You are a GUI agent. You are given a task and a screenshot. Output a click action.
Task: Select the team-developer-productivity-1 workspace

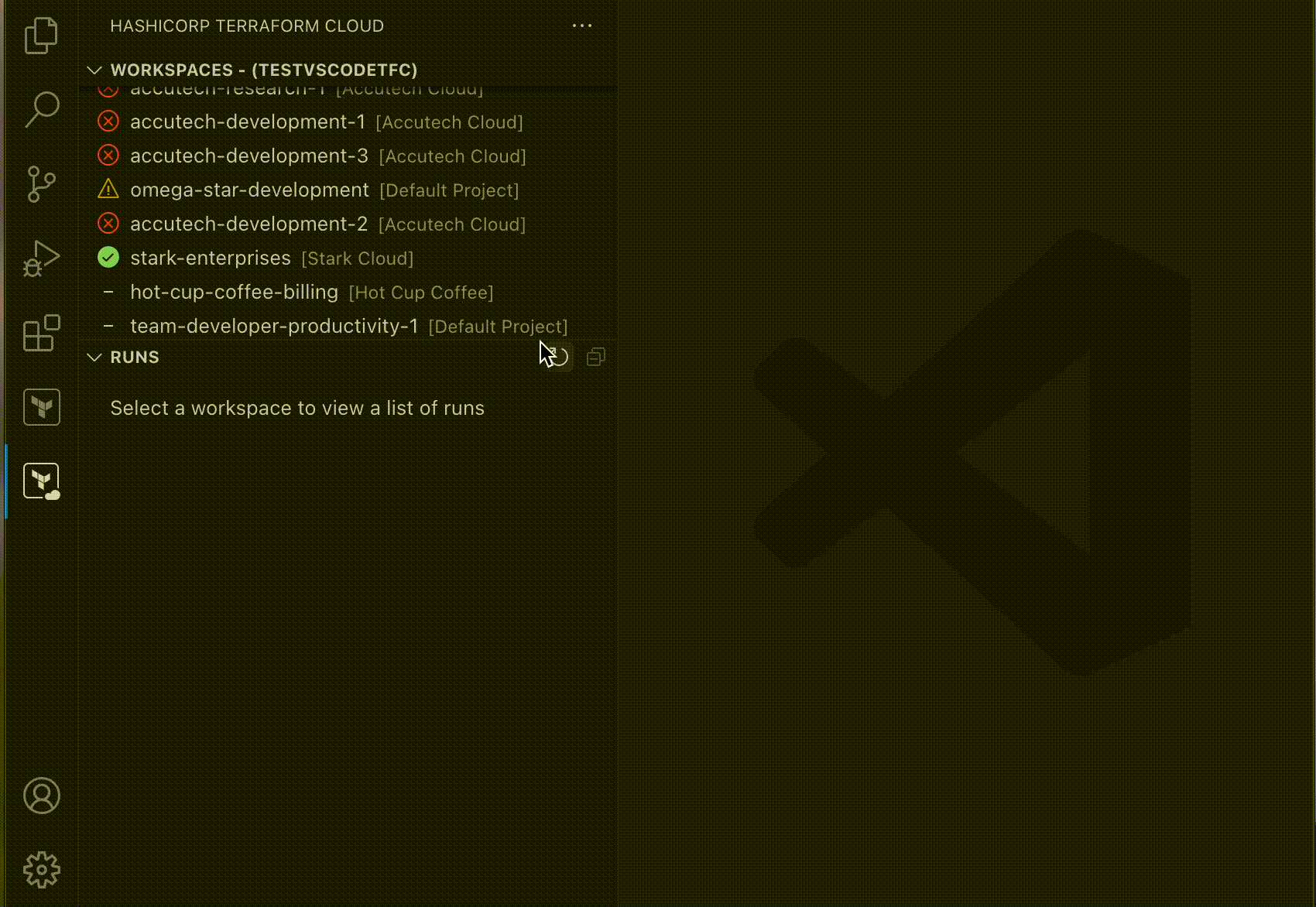pyautogui.click(x=348, y=326)
